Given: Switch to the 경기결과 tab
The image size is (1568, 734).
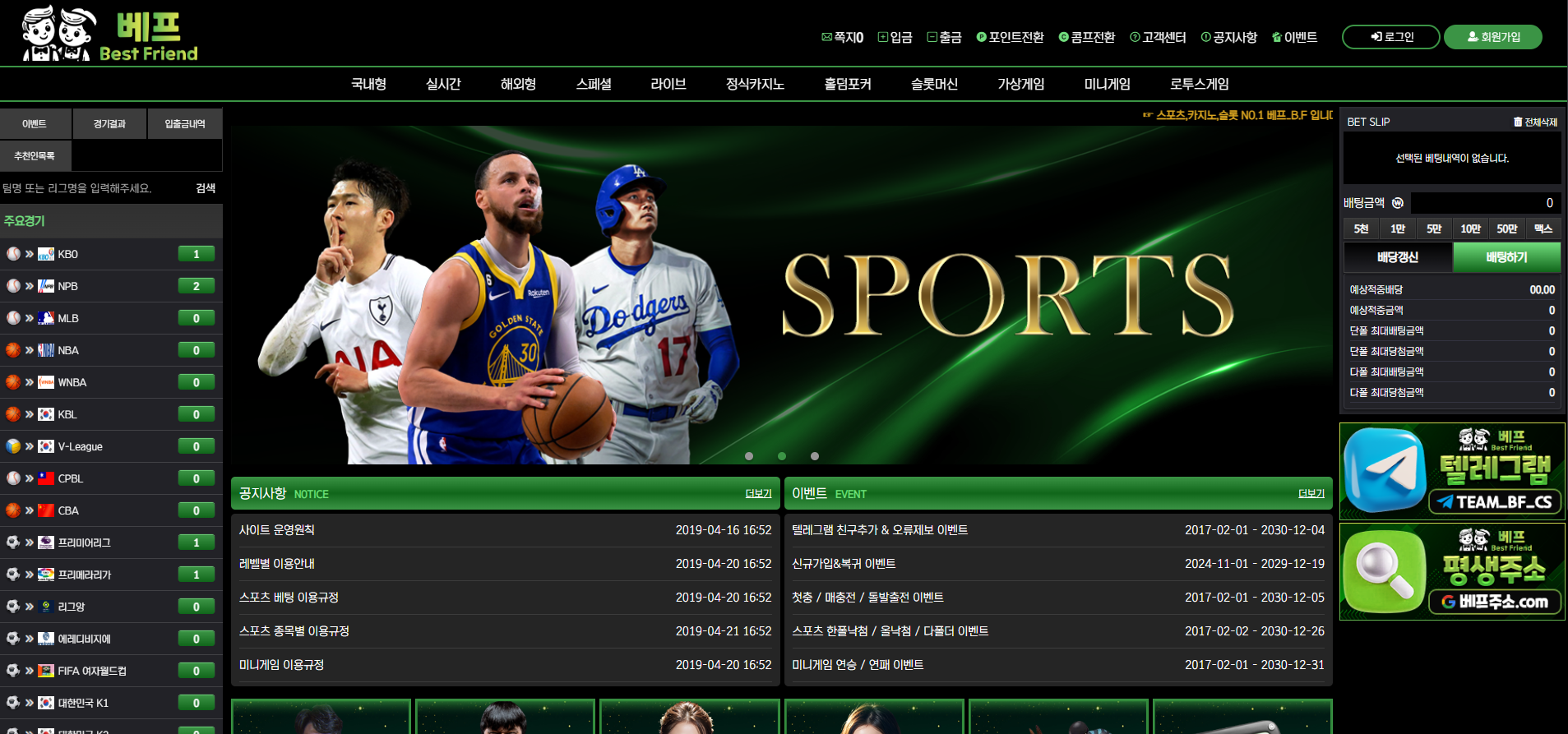Looking at the screenshot, I should 109,124.
